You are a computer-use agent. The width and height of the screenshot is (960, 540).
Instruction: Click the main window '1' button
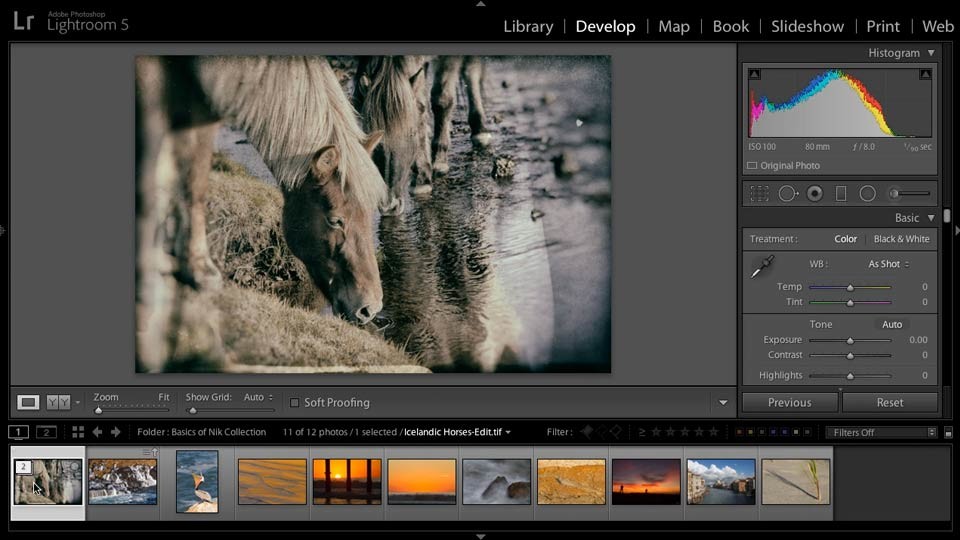click(x=18, y=432)
